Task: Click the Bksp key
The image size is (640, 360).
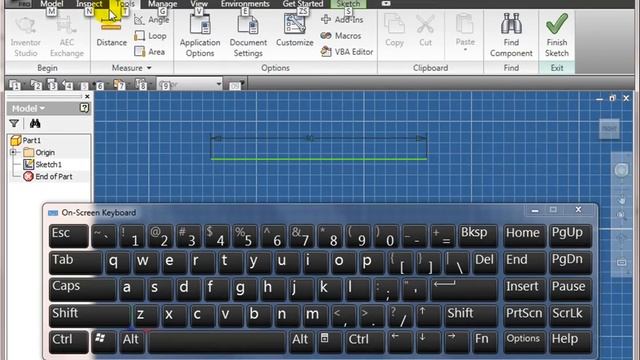Action: point(478,236)
